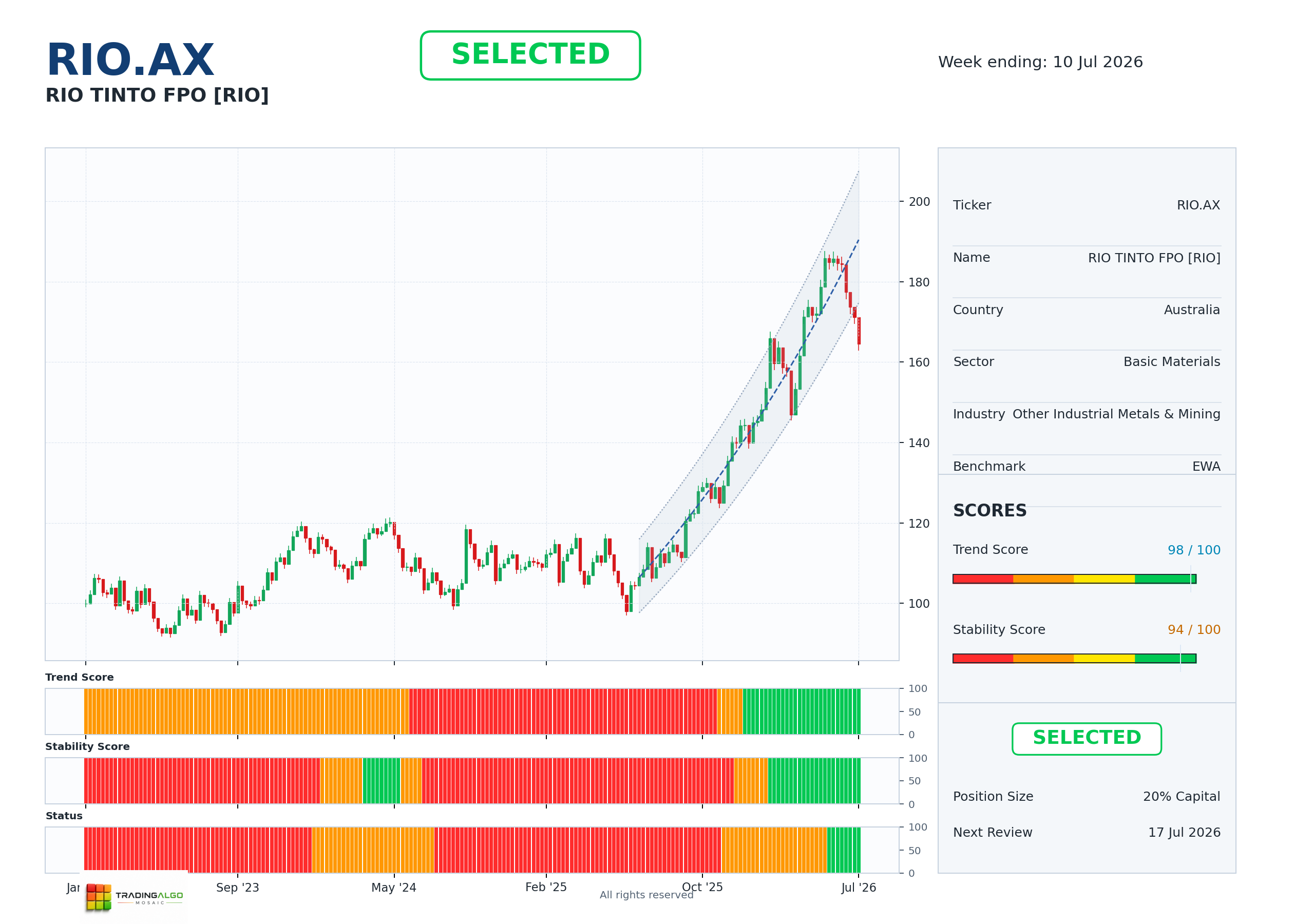
Task: Click the green segment at the end of the Status strip
Action: click(843, 850)
